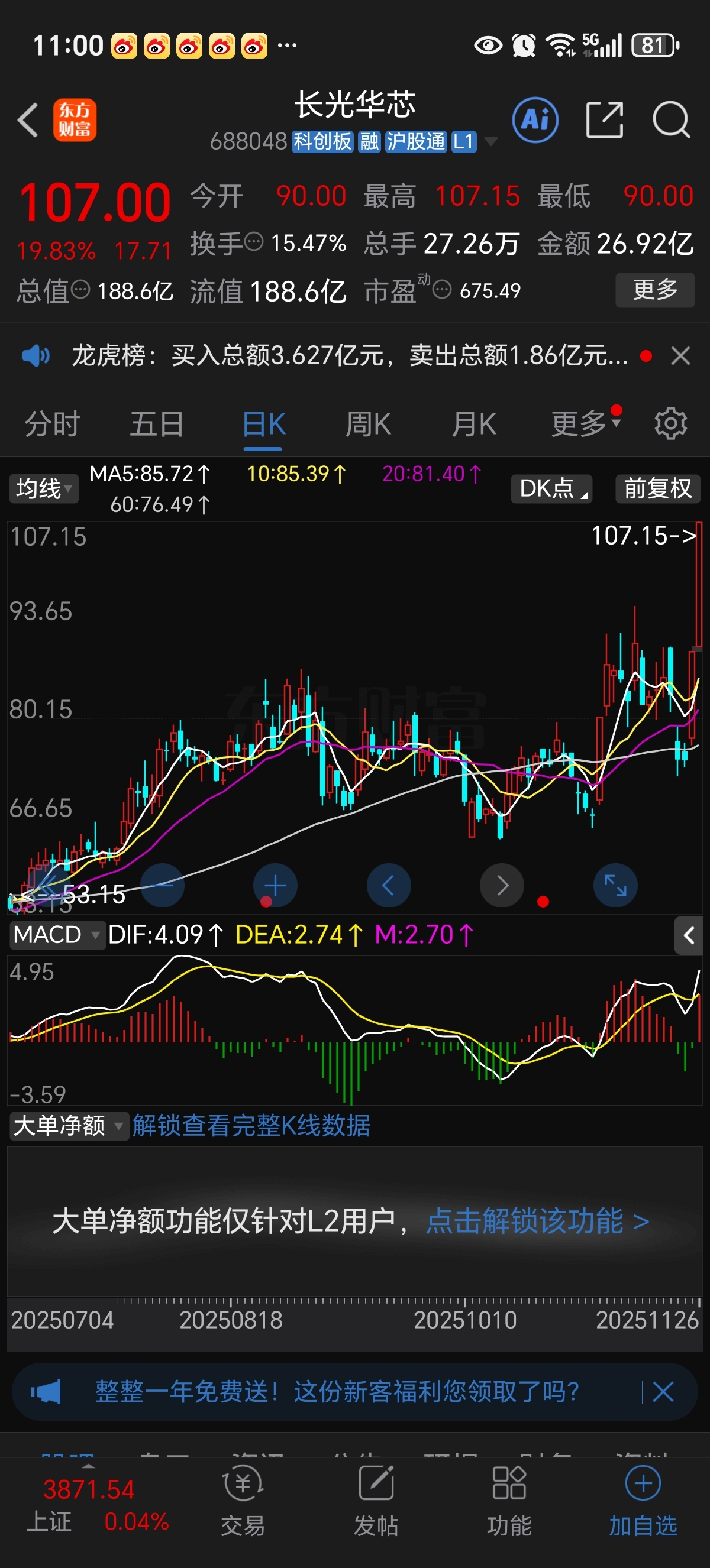710x1568 pixels.
Task: Tap 沪股通 tag
Action: click(x=417, y=141)
